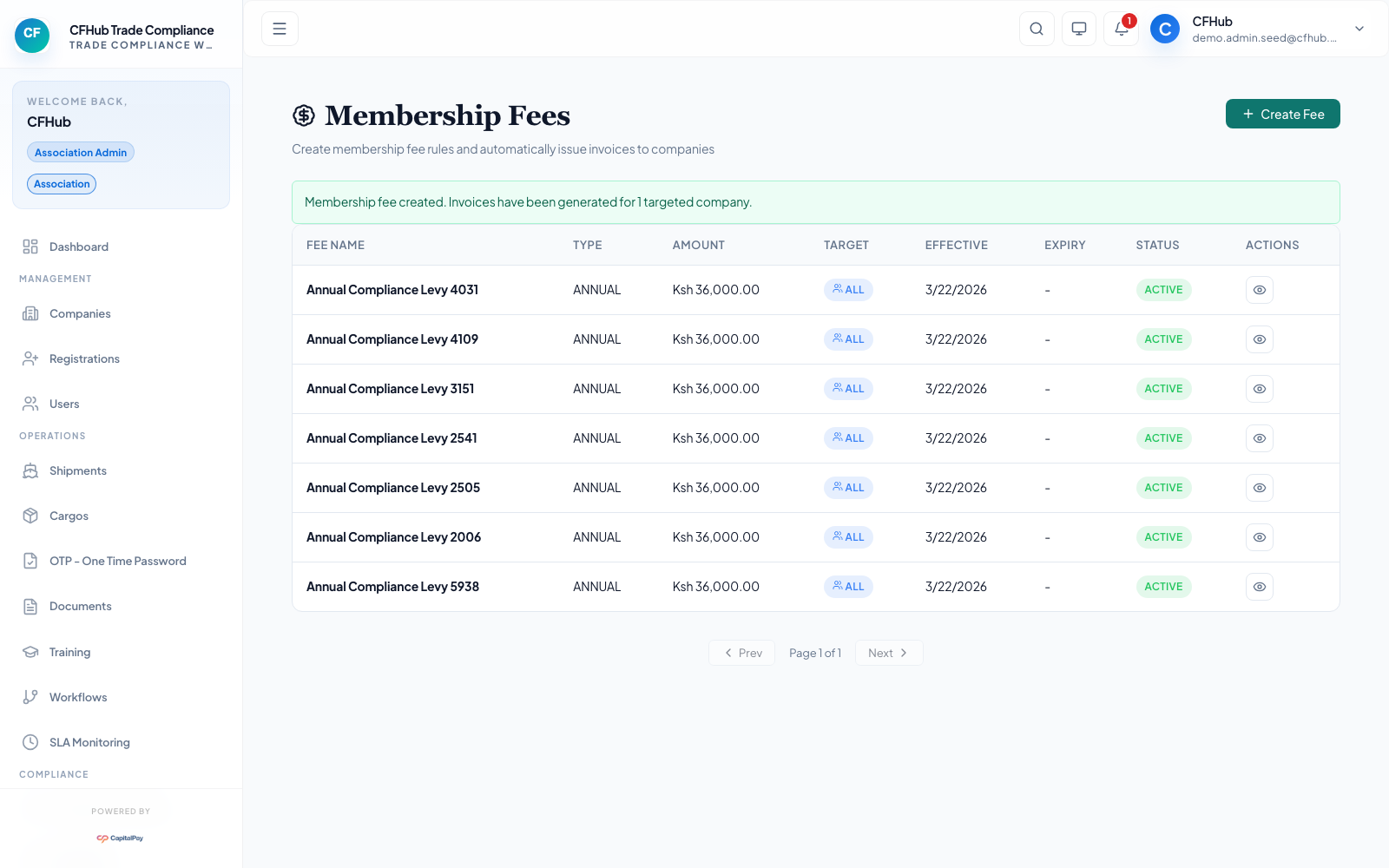Open the search icon in the top bar
The width and height of the screenshot is (1389, 868).
tap(1037, 29)
